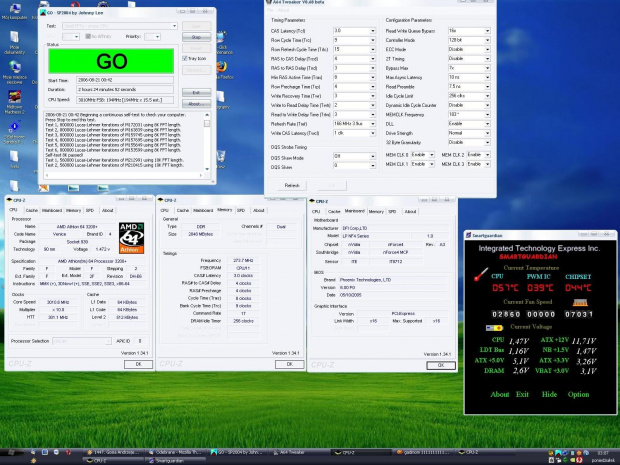This screenshot has width=620, height=465.
Task: Click the Exit button in SP2004
Action: (197, 93)
